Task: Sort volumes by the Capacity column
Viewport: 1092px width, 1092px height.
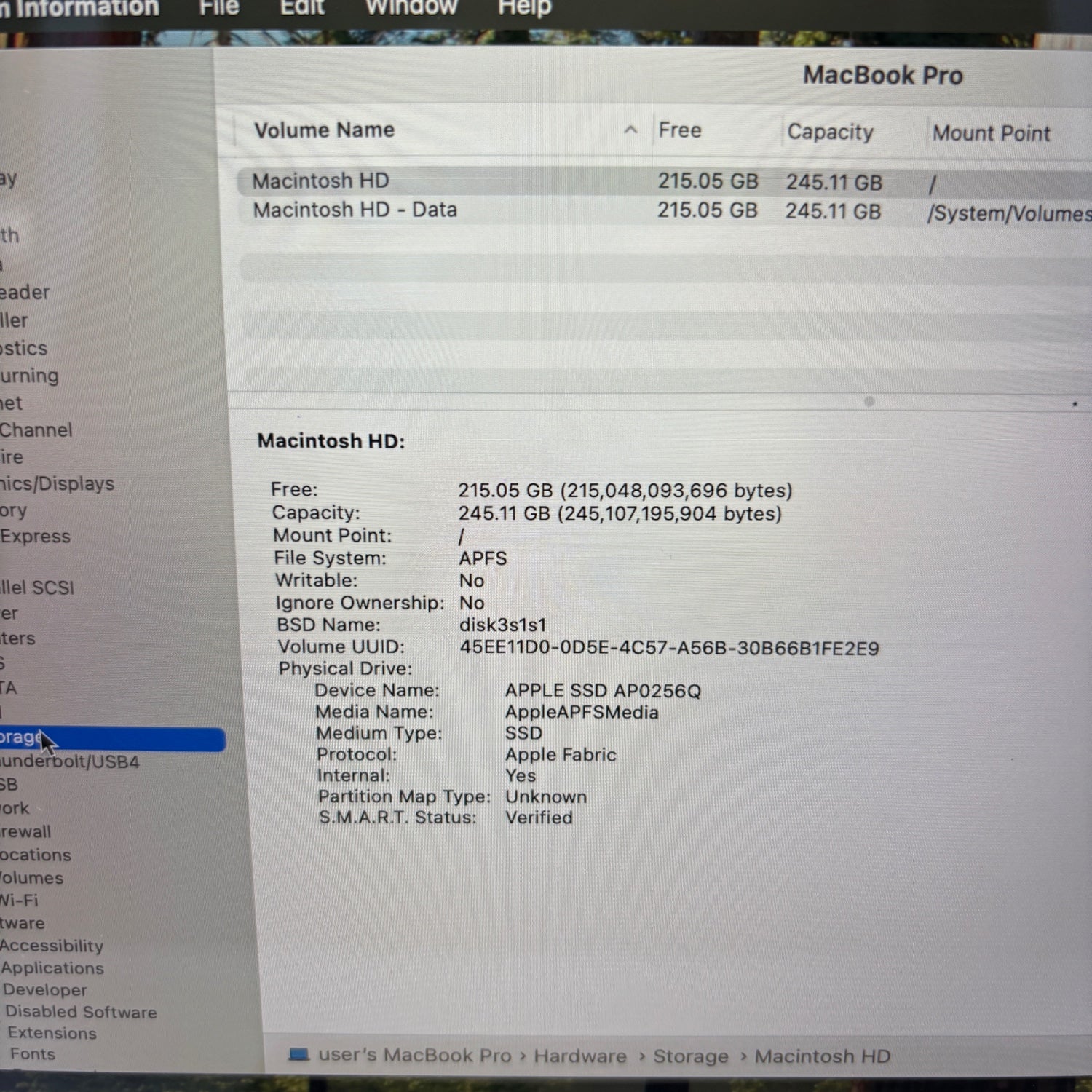Action: pyautogui.click(x=830, y=132)
